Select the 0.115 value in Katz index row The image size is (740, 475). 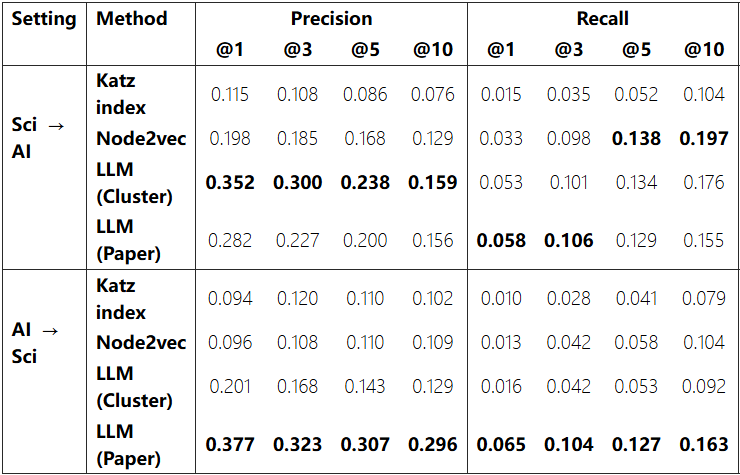[230, 95]
